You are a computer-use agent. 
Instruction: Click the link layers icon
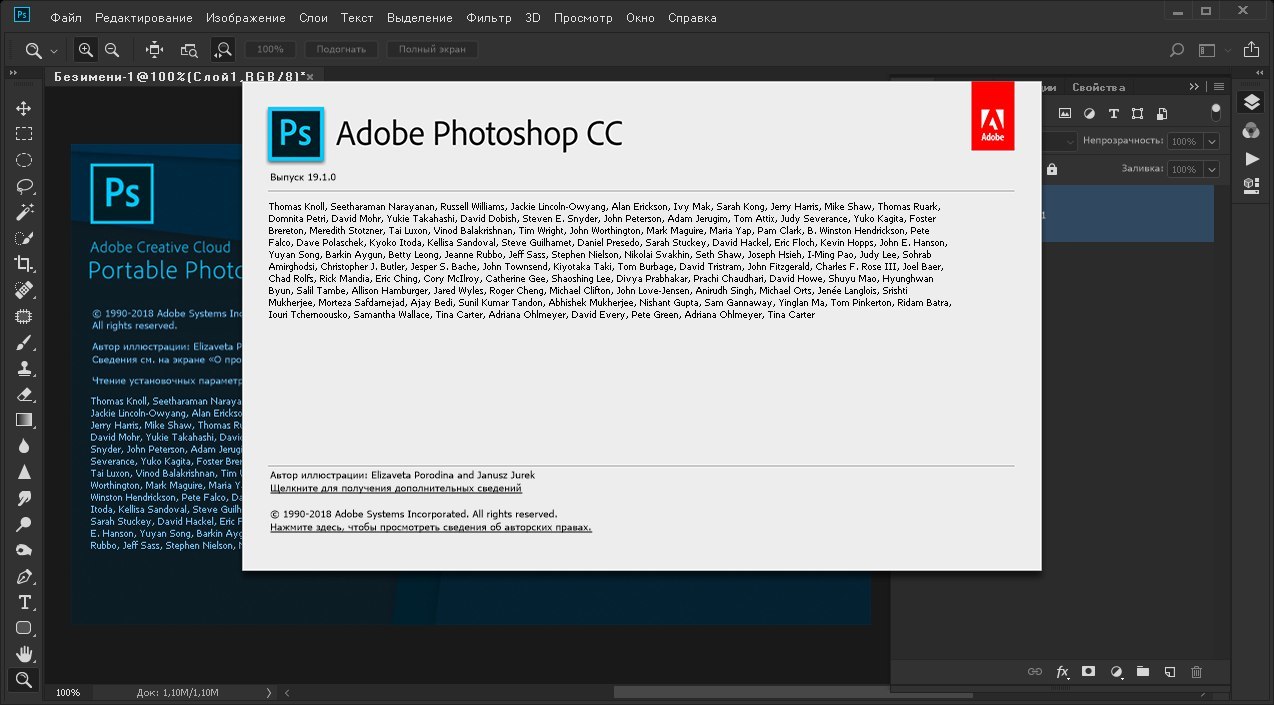click(1035, 672)
